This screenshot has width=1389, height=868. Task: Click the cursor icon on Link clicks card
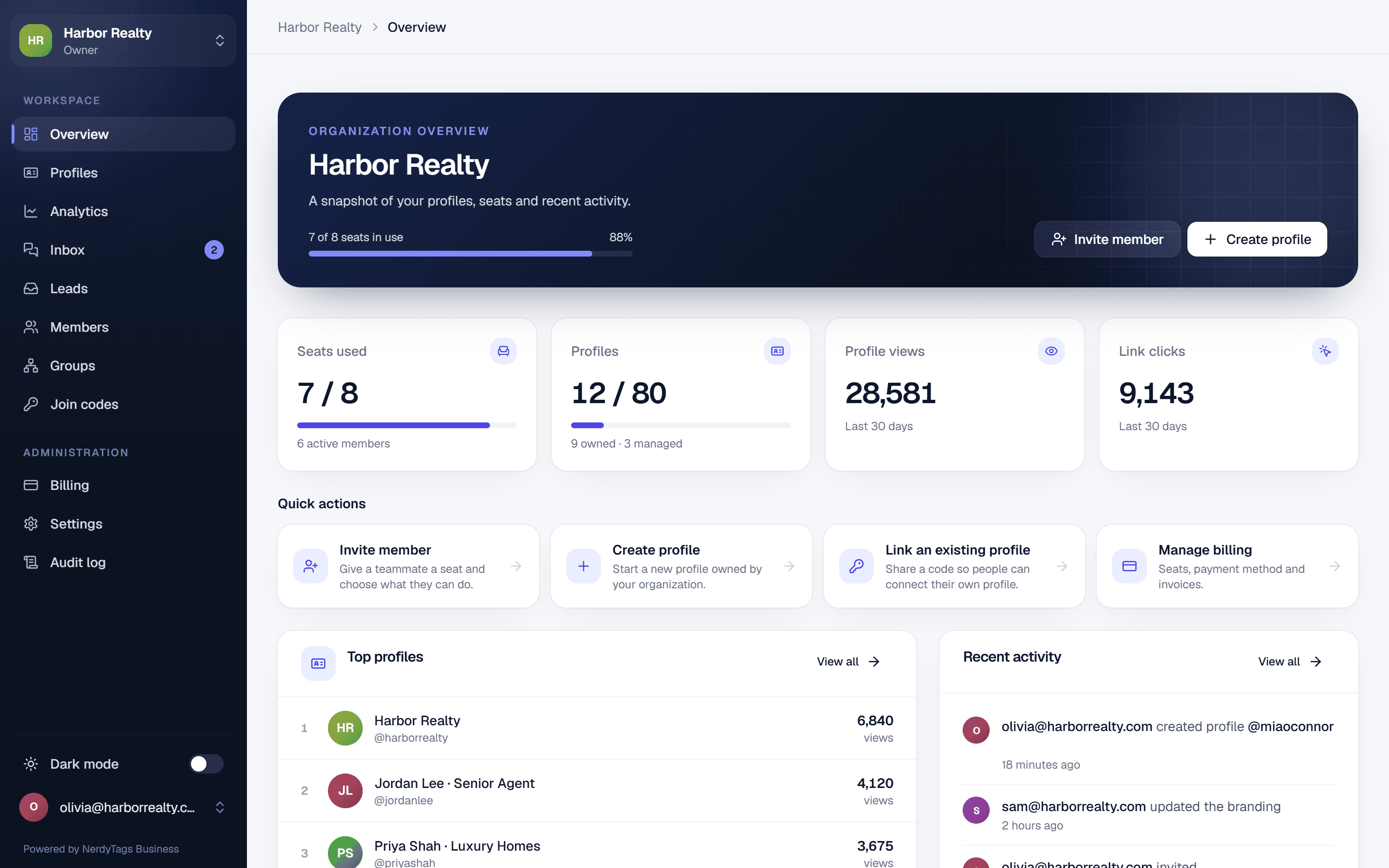[1325, 351]
